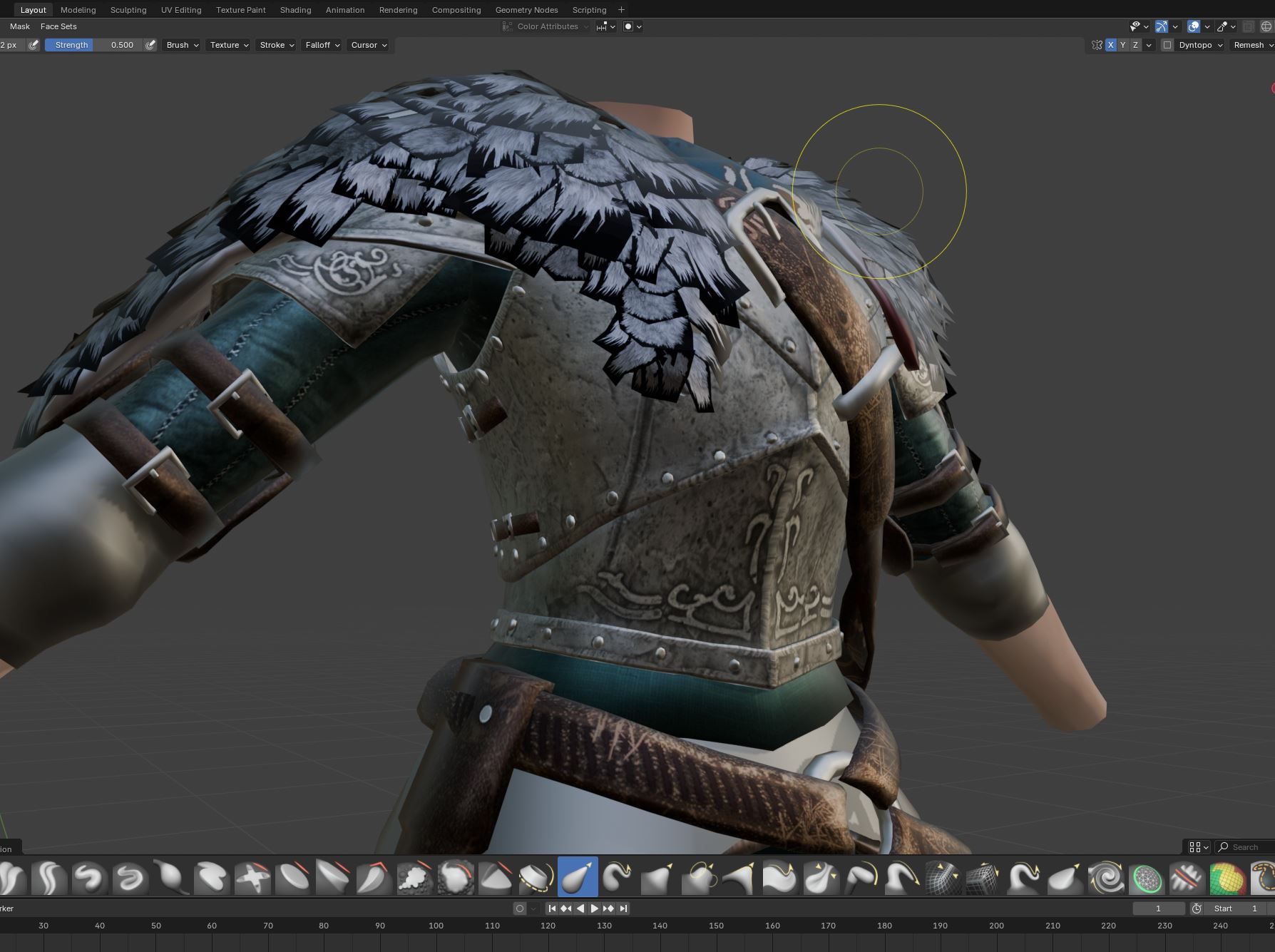Click the wireframe viewport shading globe

[1266, 26]
